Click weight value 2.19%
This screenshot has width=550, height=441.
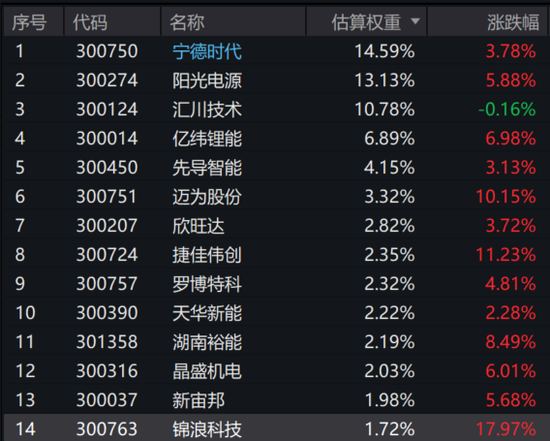[390, 342]
